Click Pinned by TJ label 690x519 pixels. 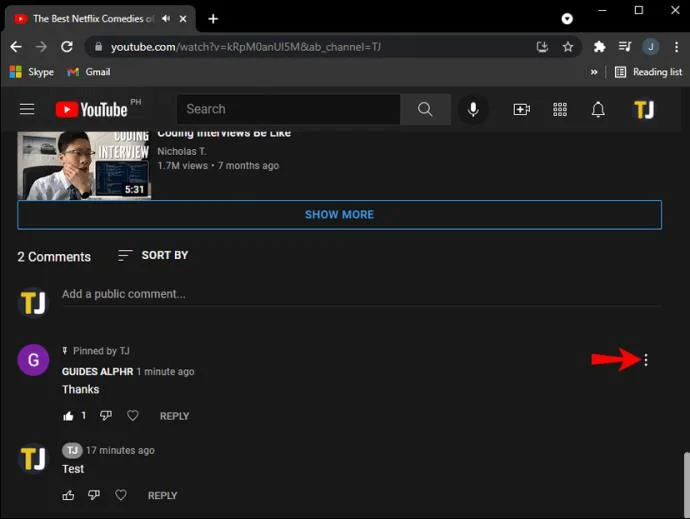101,351
